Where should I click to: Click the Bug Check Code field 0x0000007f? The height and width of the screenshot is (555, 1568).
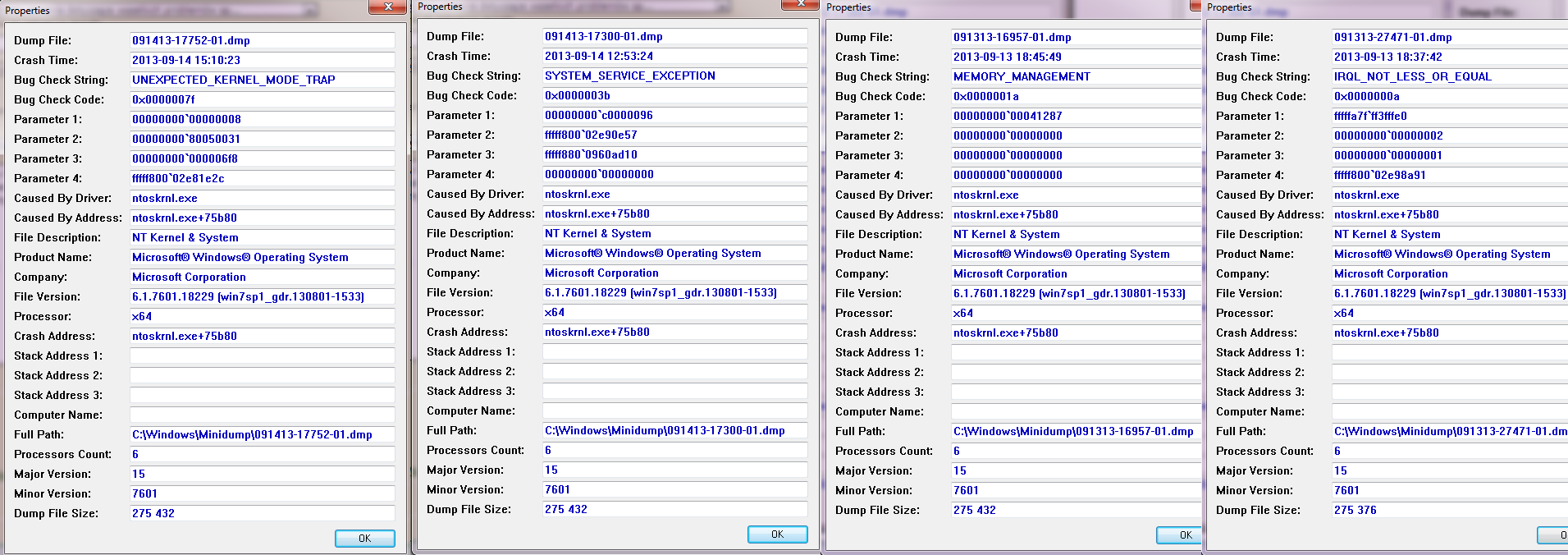pyautogui.click(x=263, y=99)
